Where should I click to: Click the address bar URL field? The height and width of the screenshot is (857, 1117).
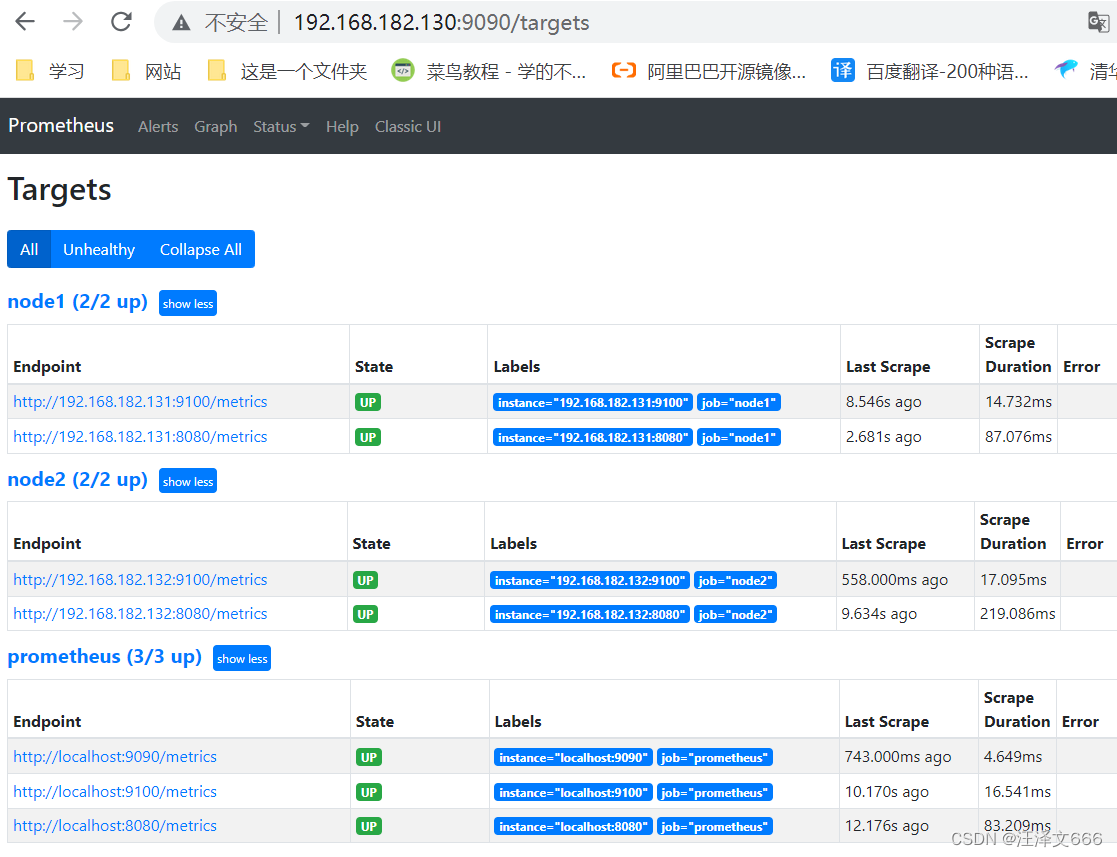click(x=442, y=23)
